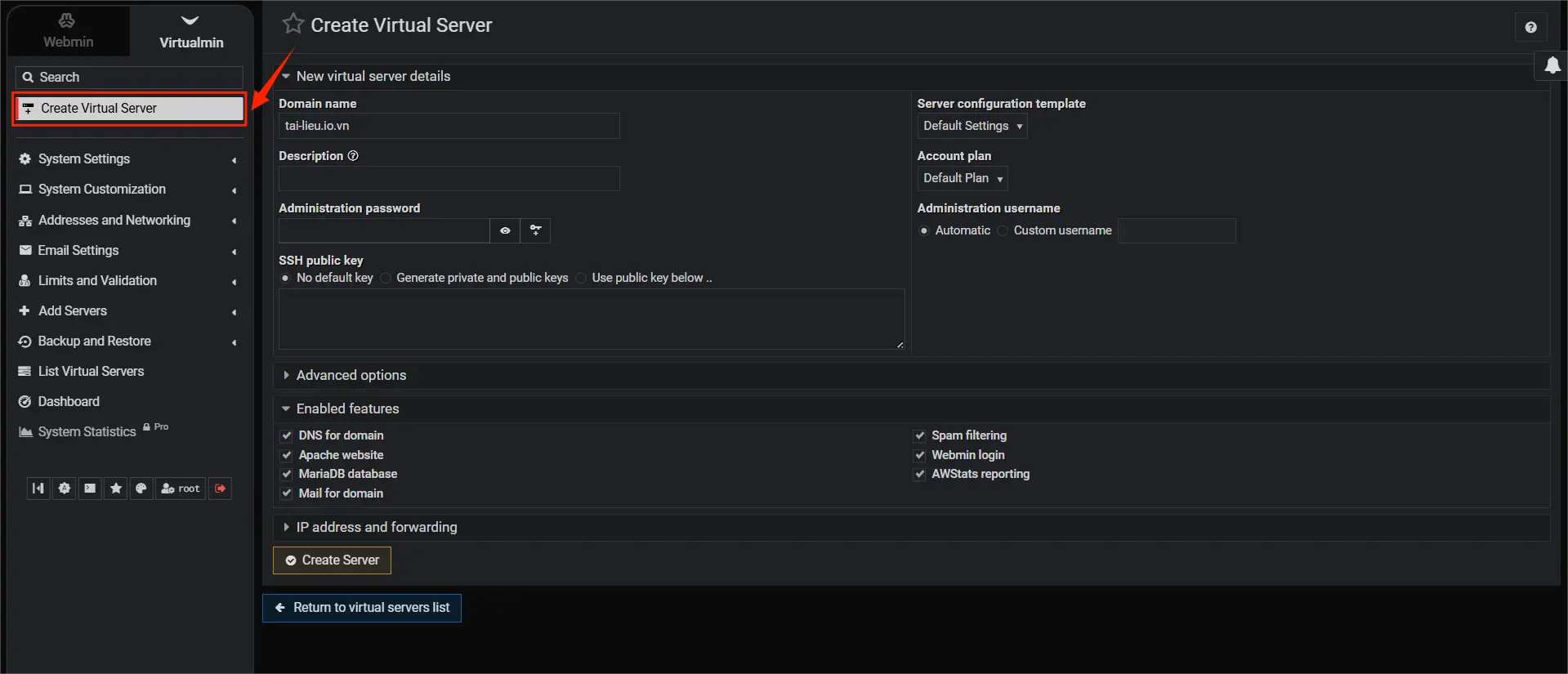Viewport: 1568px width, 674px height.
Task: Select Automatic administration username
Action: (924, 230)
